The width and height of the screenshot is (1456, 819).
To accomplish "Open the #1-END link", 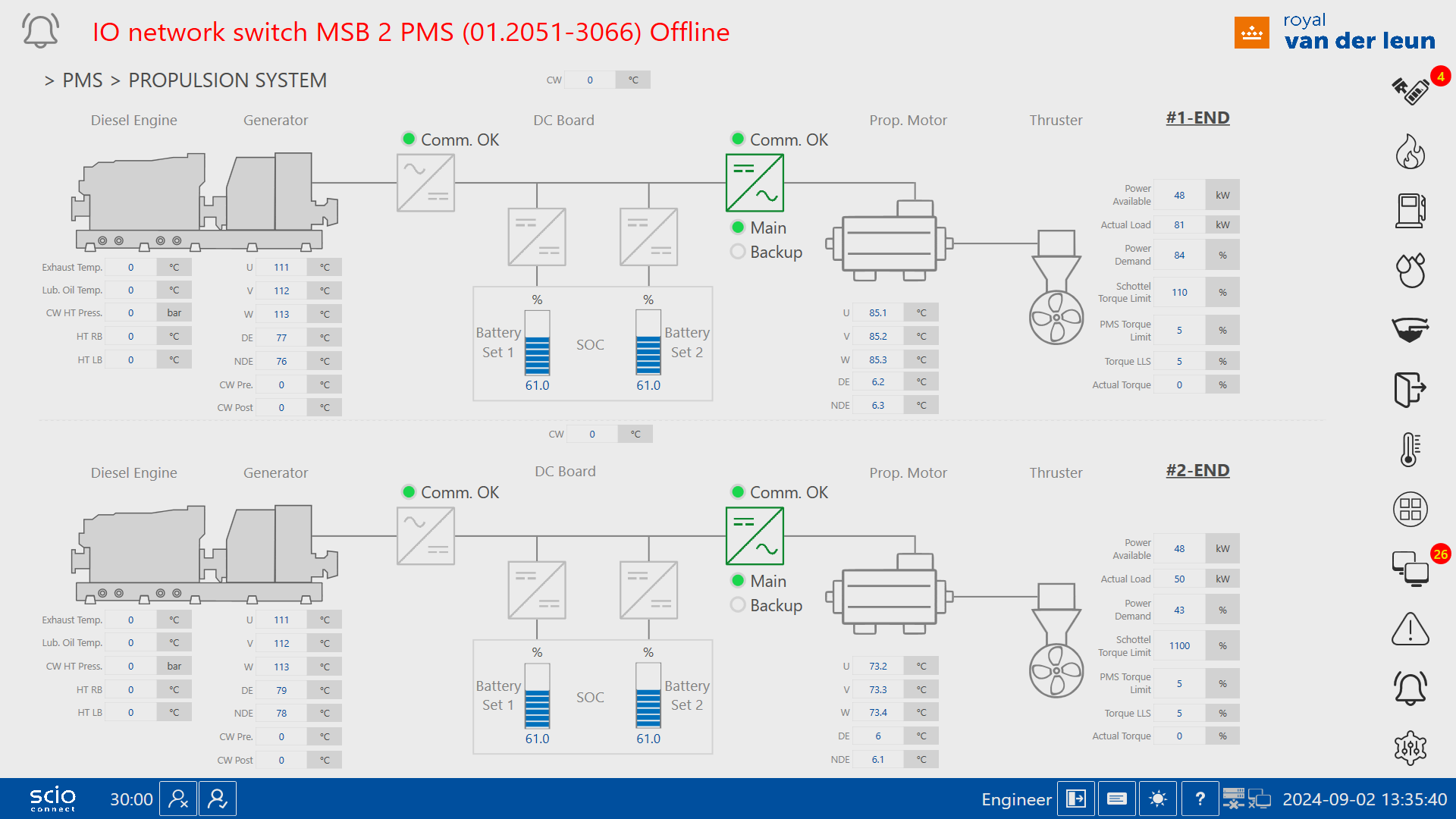I will tap(1197, 118).
